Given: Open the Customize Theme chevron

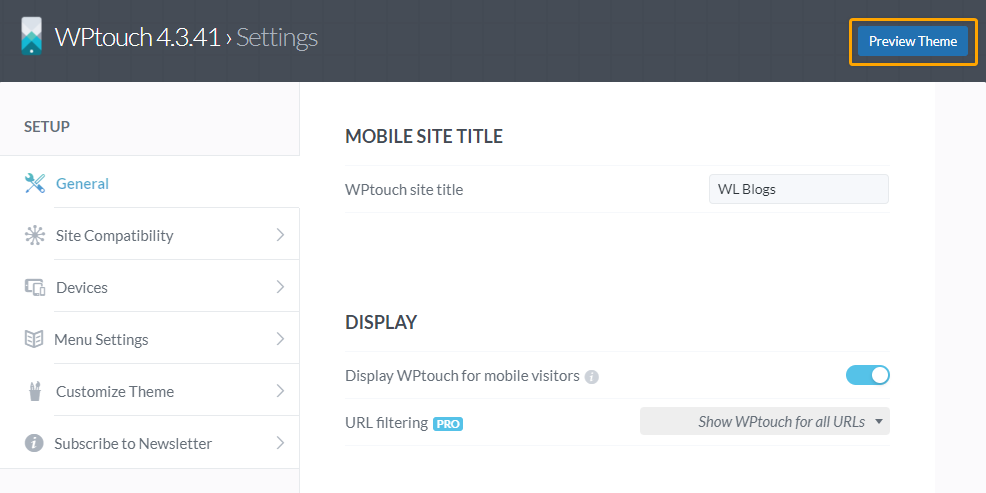Looking at the screenshot, I should [x=280, y=391].
